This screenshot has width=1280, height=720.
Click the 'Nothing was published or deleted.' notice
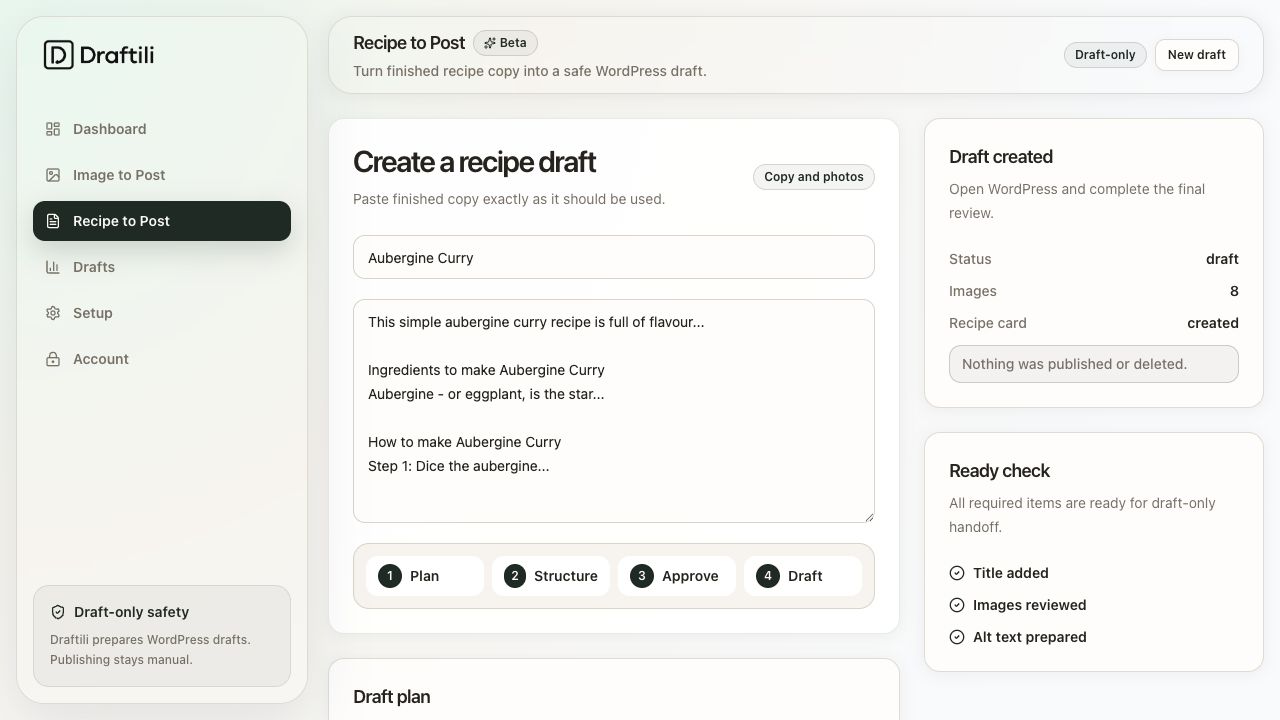click(1094, 364)
